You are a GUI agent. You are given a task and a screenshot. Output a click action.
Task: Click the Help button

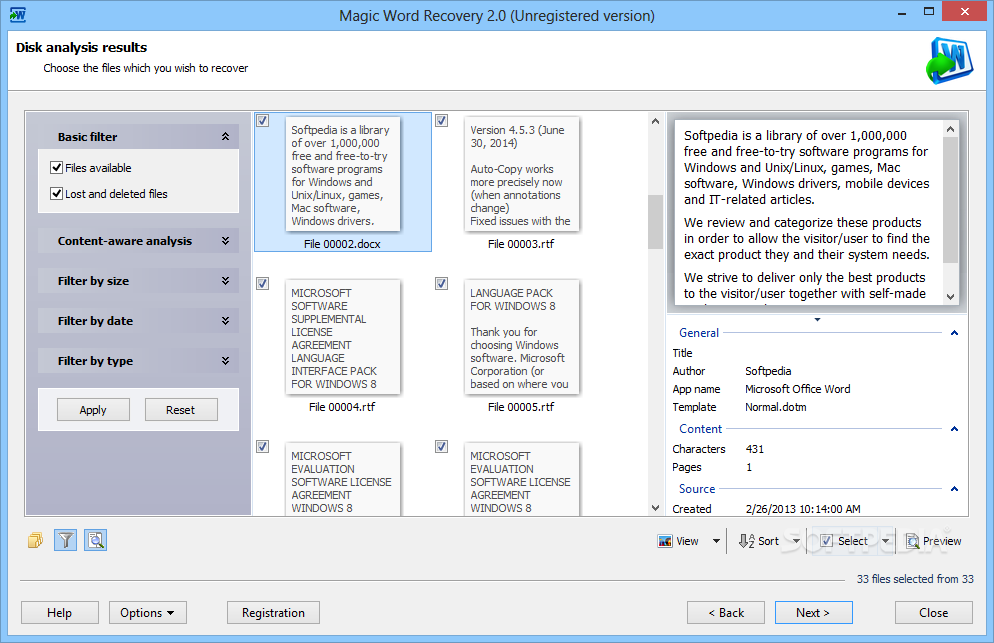(60, 613)
